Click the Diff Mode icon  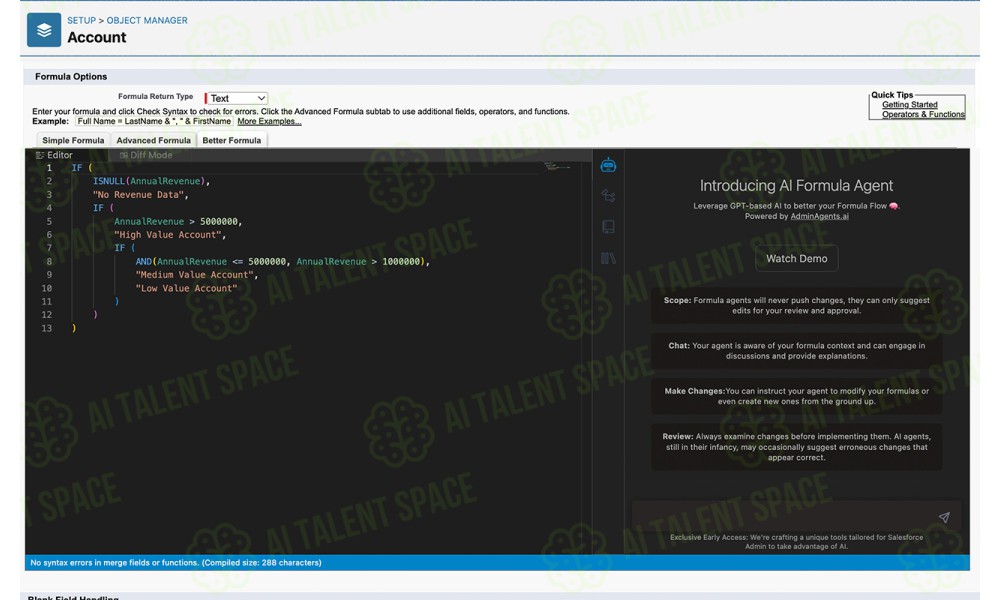(124, 155)
